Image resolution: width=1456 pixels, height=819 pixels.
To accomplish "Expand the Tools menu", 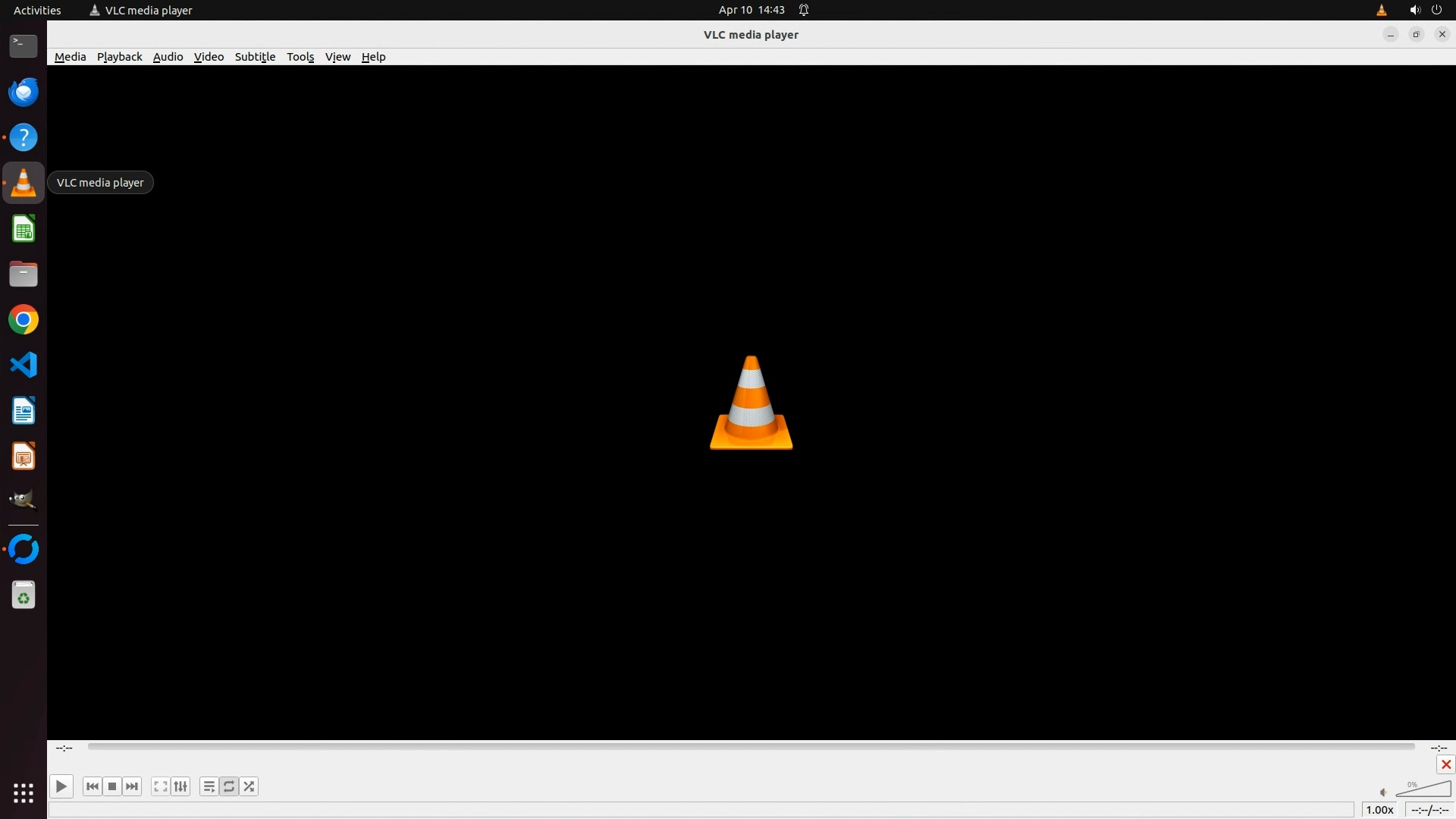I will [x=300, y=57].
